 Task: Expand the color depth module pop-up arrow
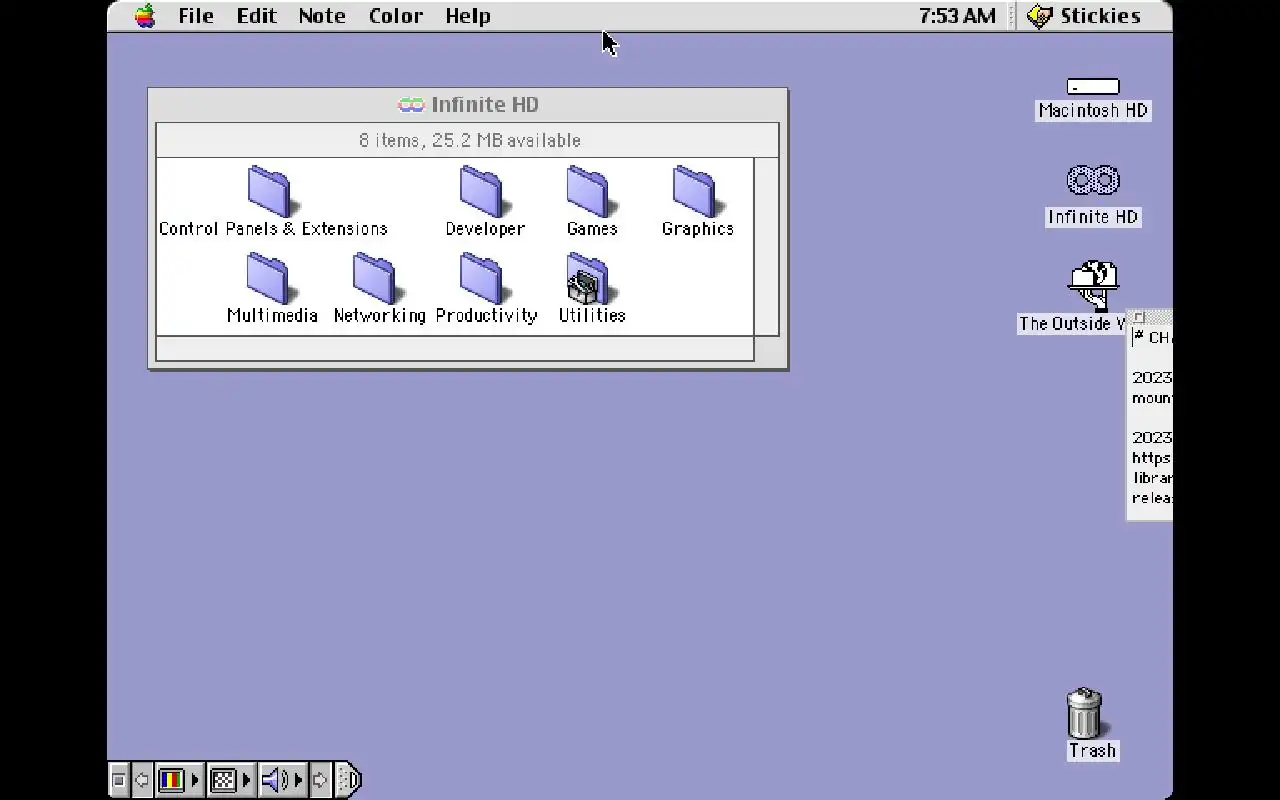(196, 779)
